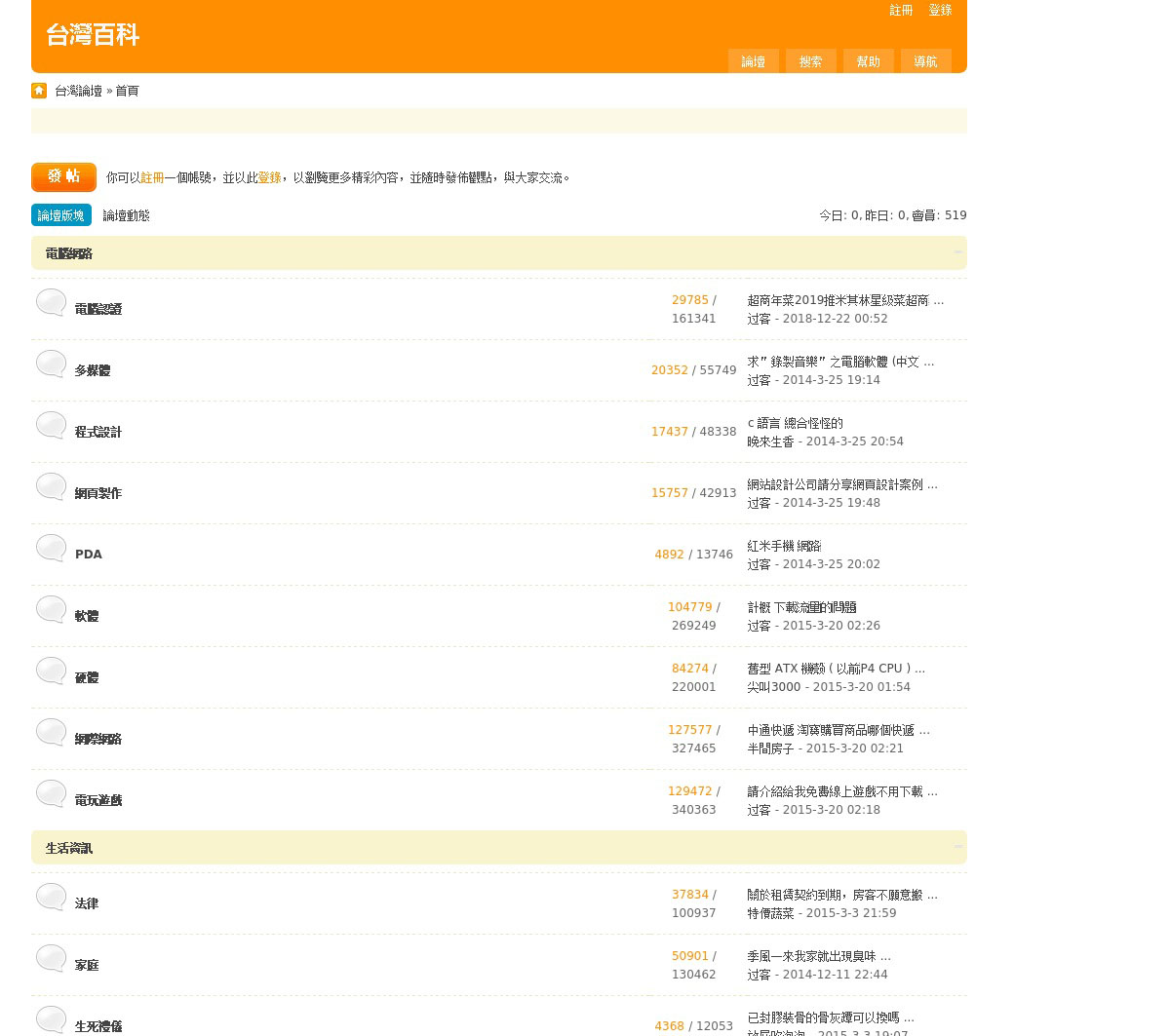Switch to the 論壇動態 tab

(126, 215)
